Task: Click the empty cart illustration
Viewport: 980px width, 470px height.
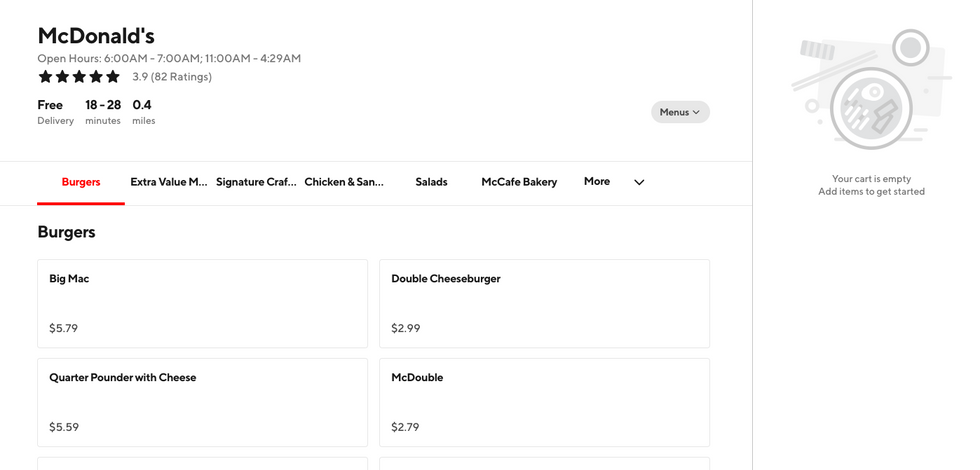Action: coord(871,89)
